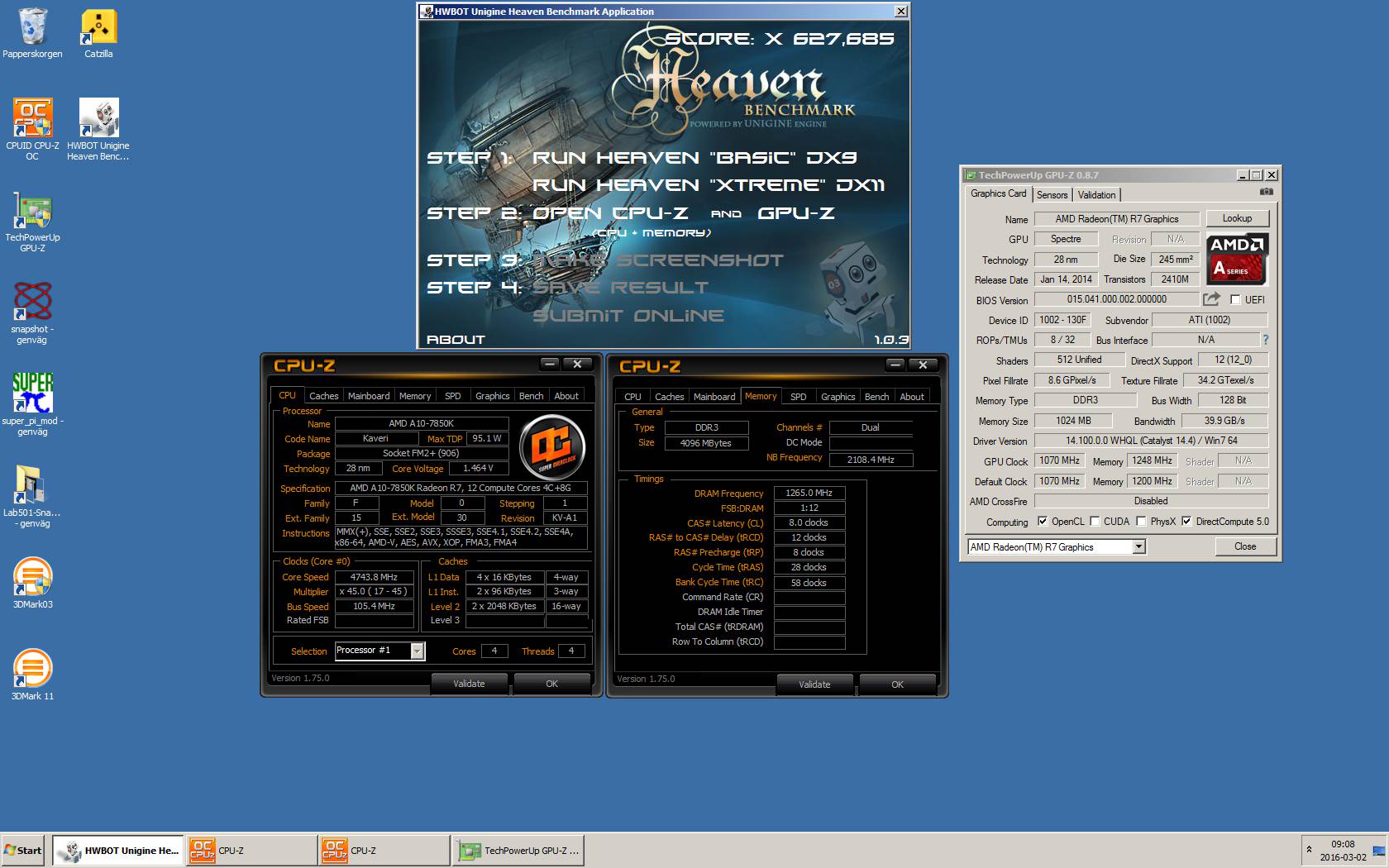
Task: Show hidden system tray icons arrow
Action: (x=1309, y=850)
